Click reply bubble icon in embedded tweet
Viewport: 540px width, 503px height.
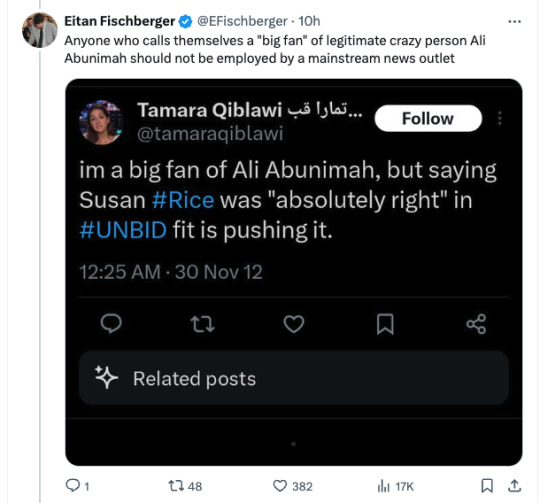(x=111, y=324)
